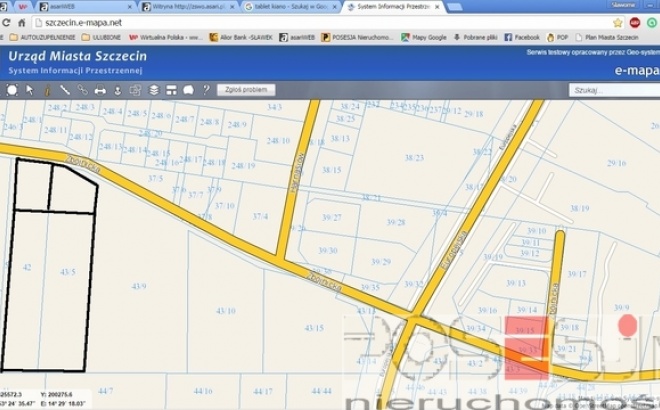Click the Zgłoś problem button

[246, 90]
